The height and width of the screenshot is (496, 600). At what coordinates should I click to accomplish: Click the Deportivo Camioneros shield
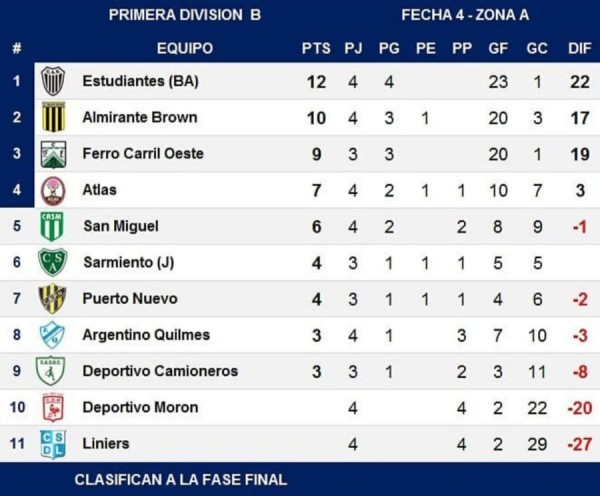[50, 370]
